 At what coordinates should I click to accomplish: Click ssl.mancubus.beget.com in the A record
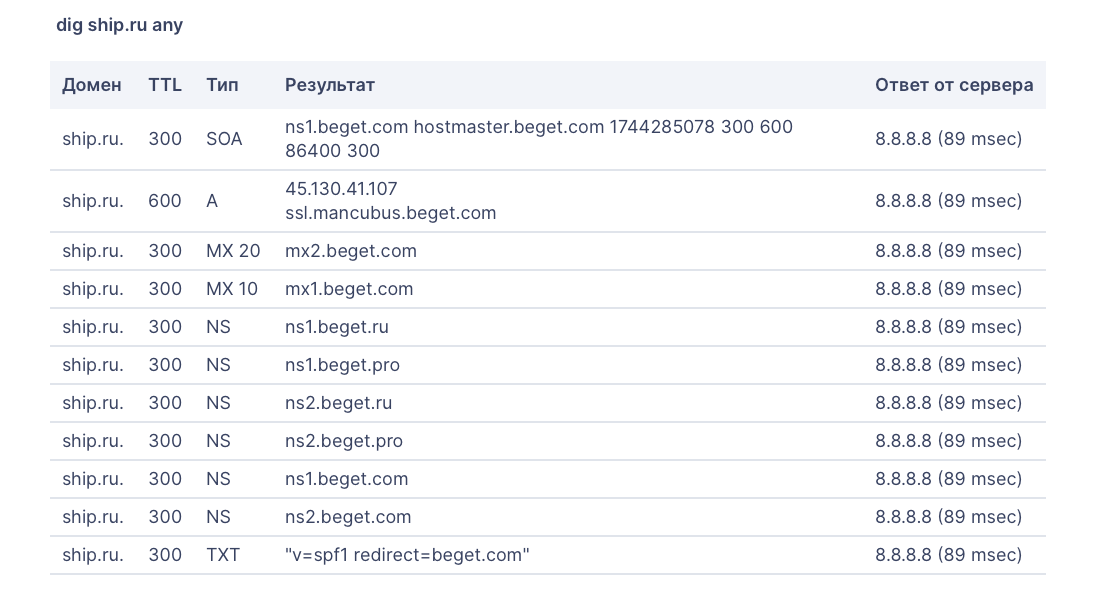[x=390, y=213]
